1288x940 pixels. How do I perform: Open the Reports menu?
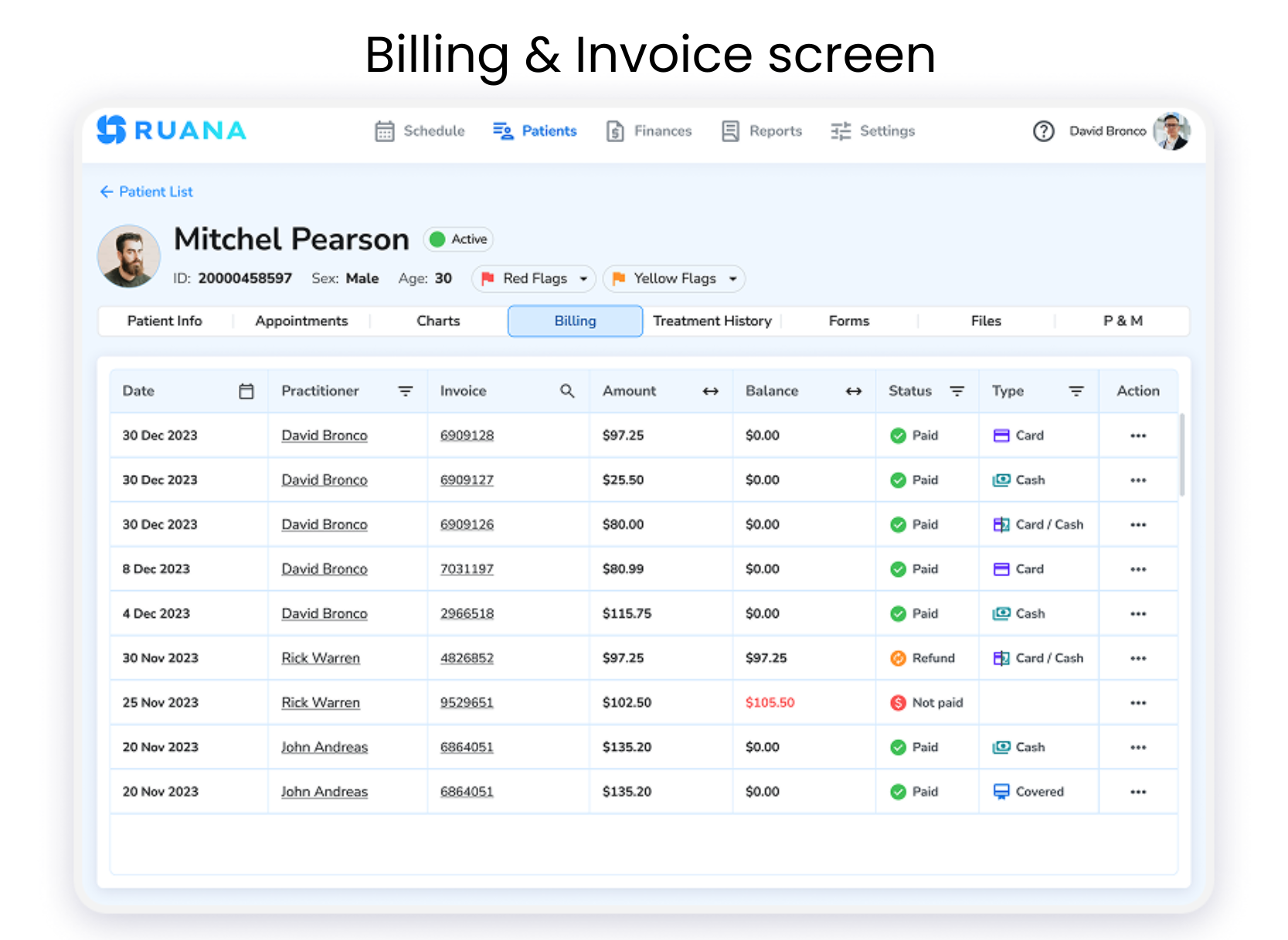[762, 131]
